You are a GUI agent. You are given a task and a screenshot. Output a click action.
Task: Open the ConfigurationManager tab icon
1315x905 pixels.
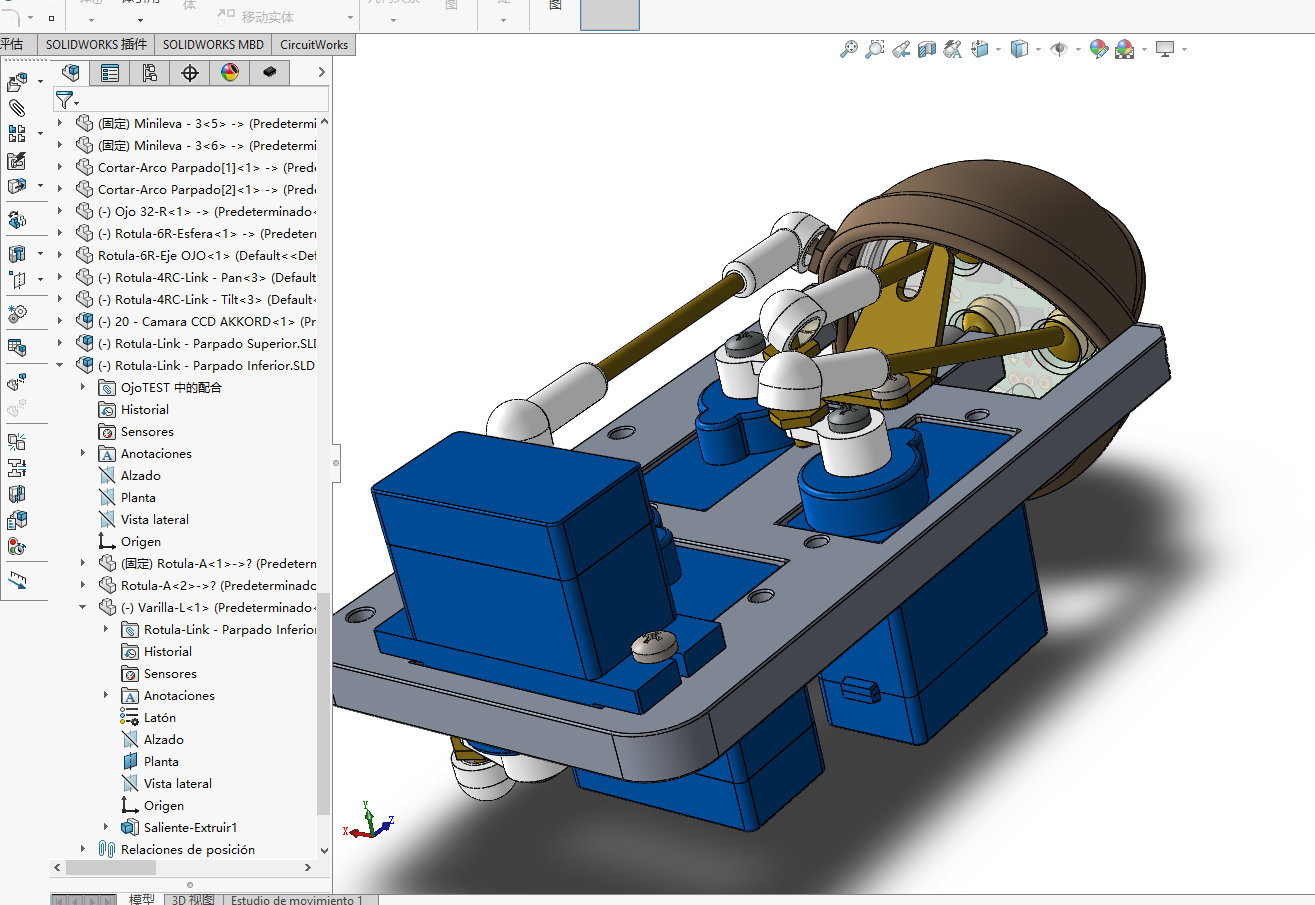150,72
